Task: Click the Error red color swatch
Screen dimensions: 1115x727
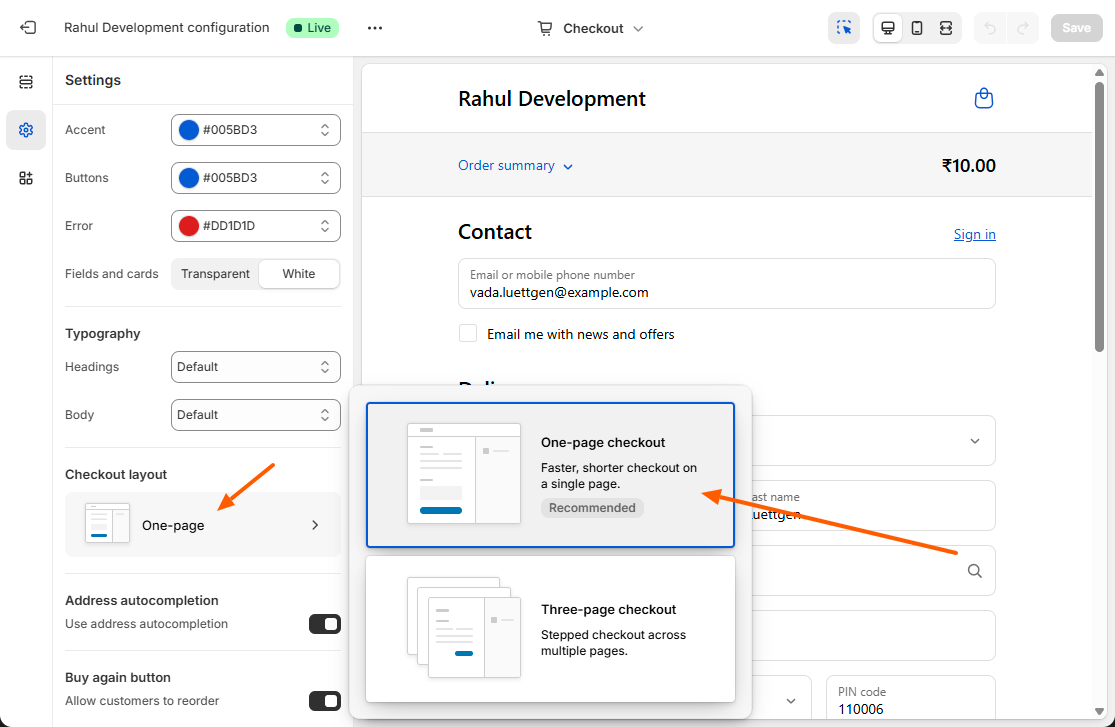Action: [188, 226]
